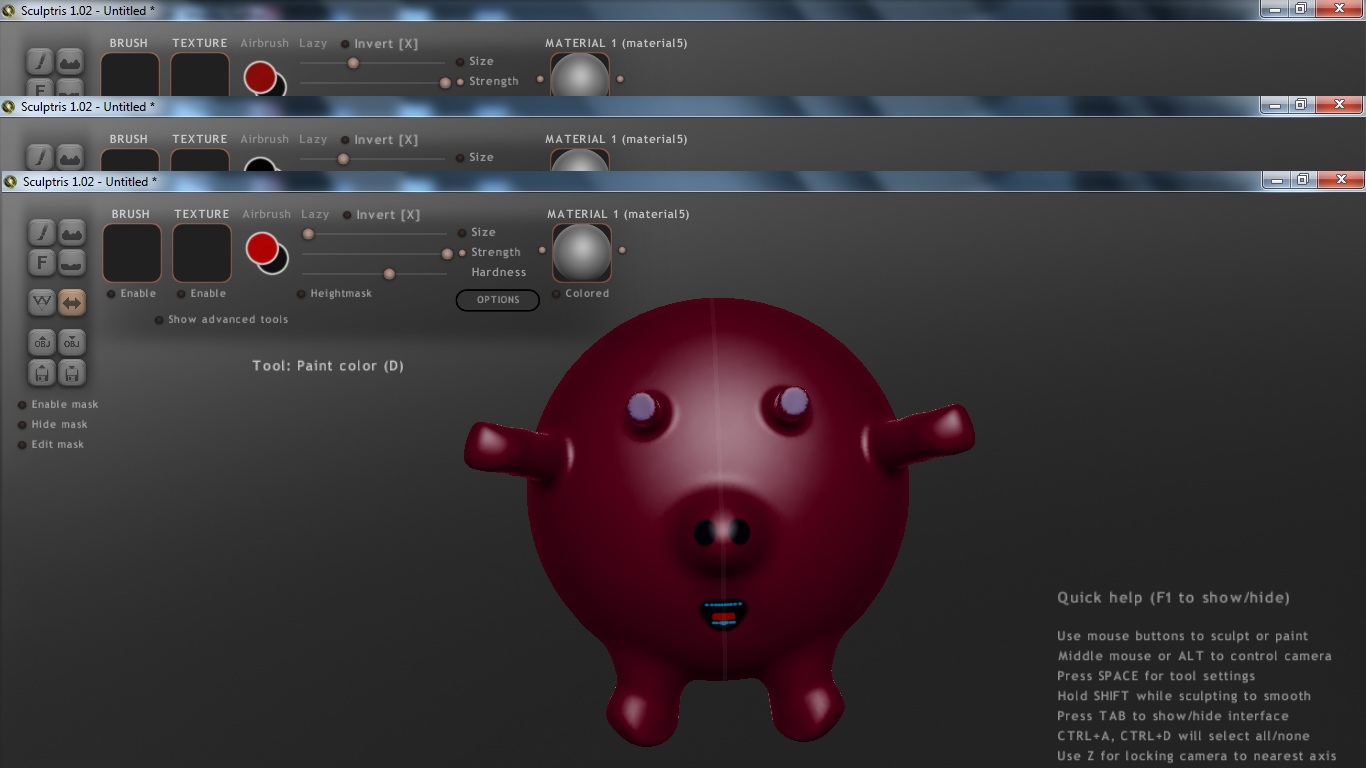The width and height of the screenshot is (1366, 768).
Task: Click the dot right of material sphere
Action: tap(622, 250)
